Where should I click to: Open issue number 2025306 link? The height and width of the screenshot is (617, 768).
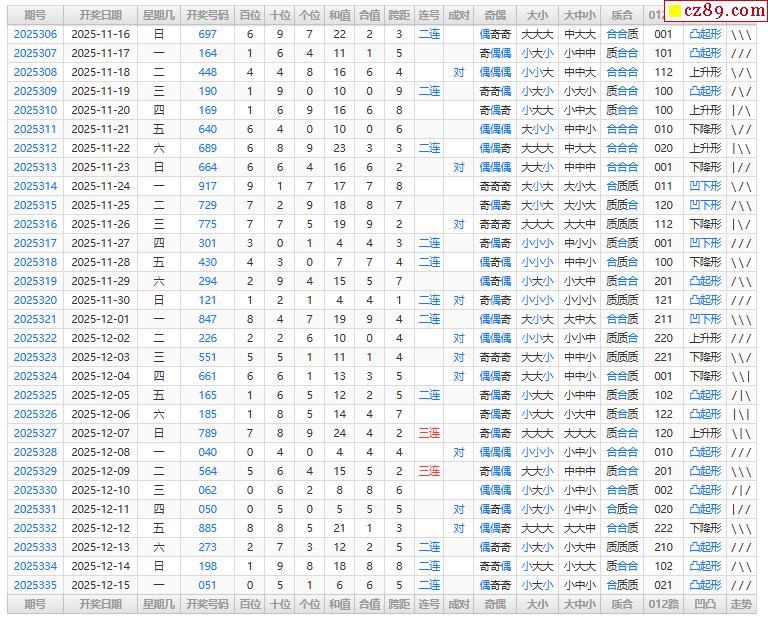coord(35,34)
